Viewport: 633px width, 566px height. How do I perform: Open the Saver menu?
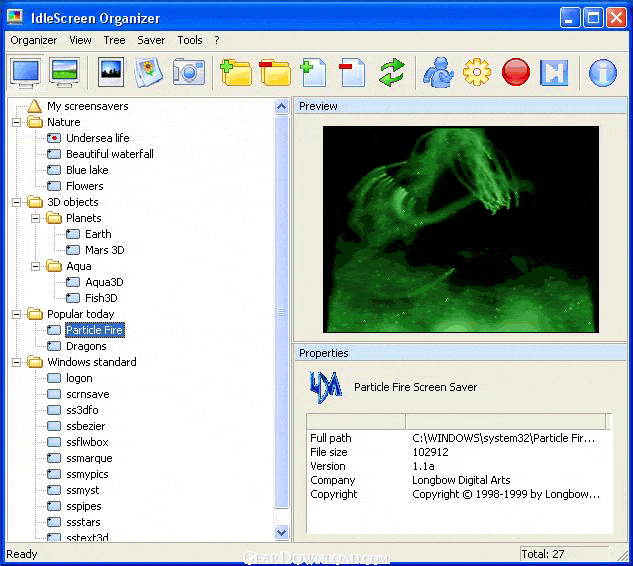(x=151, y=40)
